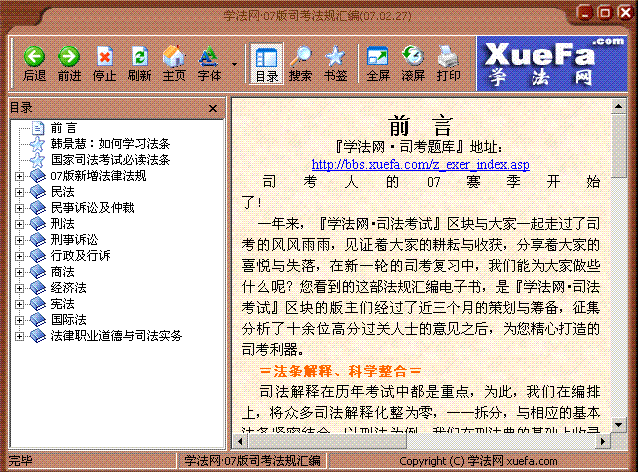Image resolution: width=638 pixels, height=472 pixels.
Task: Click the content pane horizontal scrollbar thumb
Action: coord(327,441)
